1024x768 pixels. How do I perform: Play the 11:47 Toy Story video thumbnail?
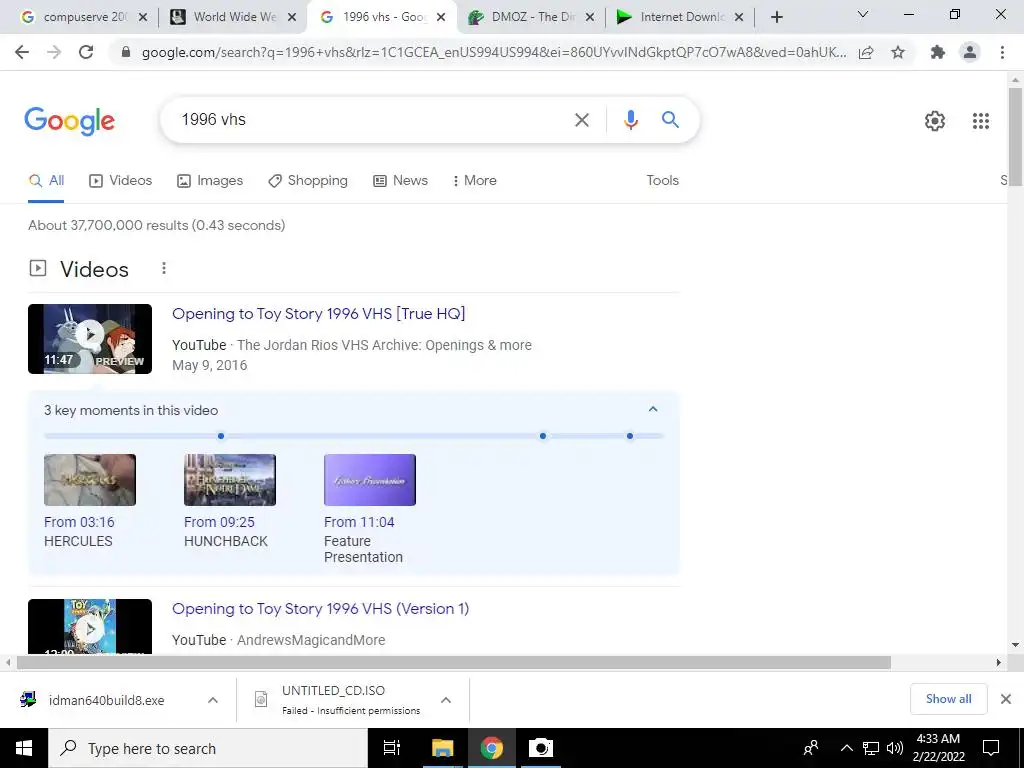click(x=90, y=339)
